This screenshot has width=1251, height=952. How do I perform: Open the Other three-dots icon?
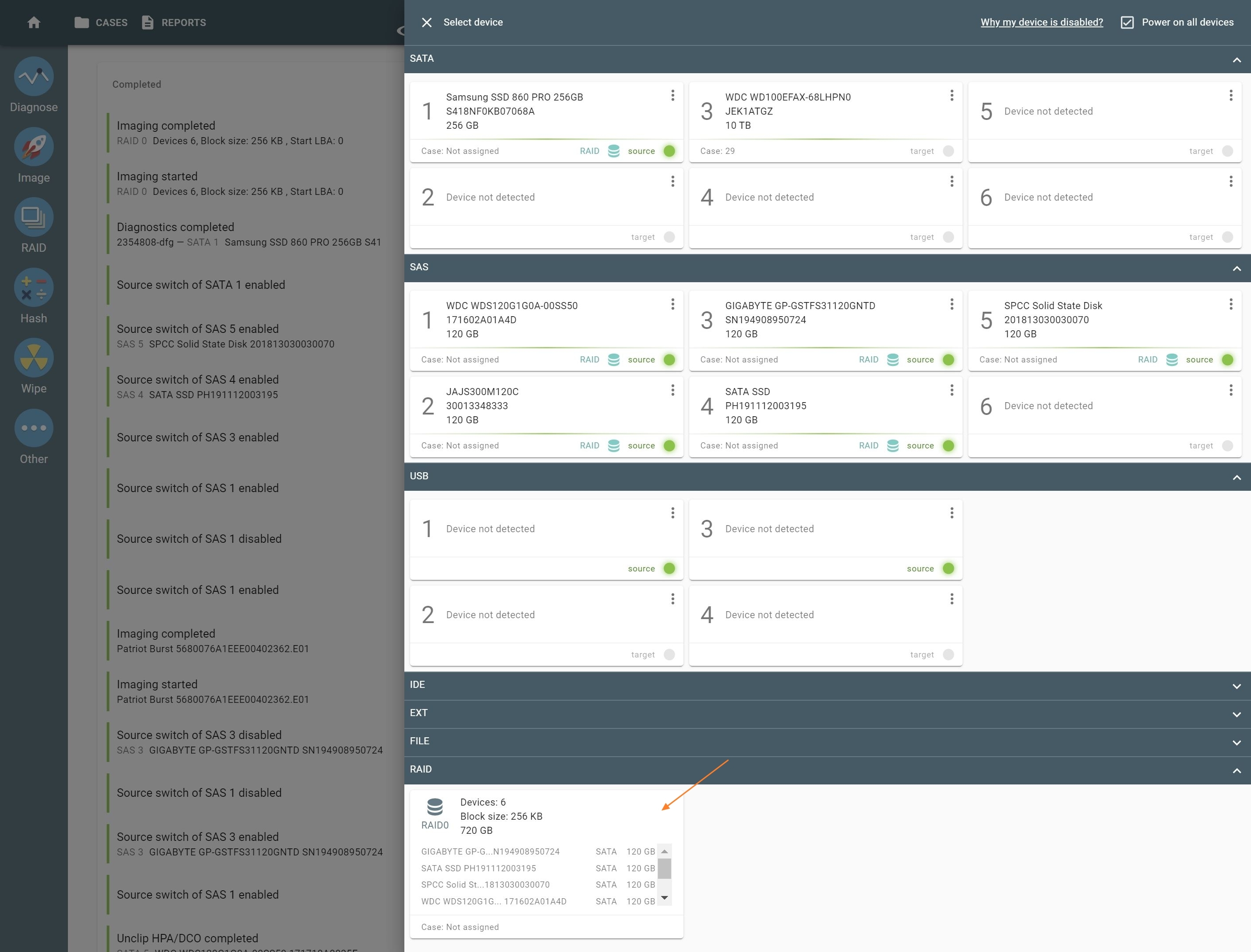34,429
